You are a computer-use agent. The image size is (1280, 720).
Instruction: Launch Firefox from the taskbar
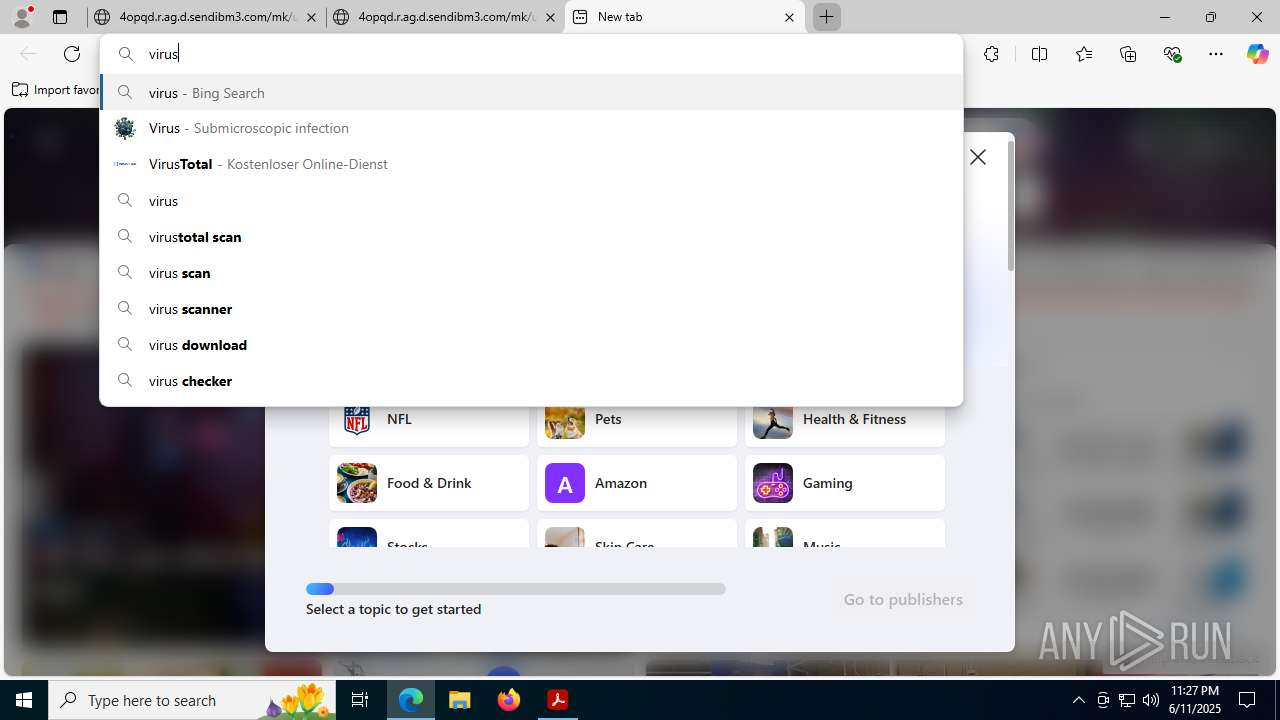509,700
